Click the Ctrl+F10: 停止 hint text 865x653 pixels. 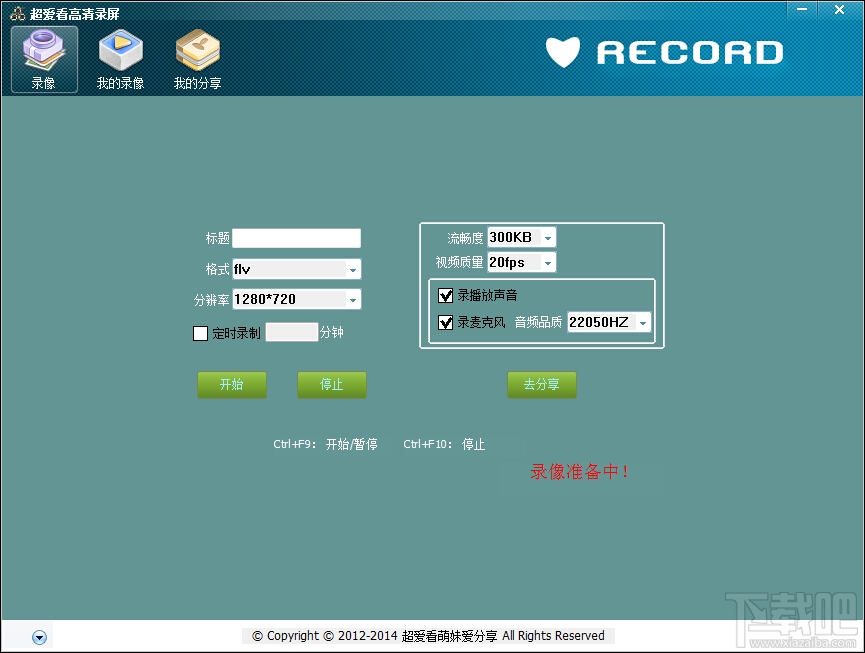[444, 444]
